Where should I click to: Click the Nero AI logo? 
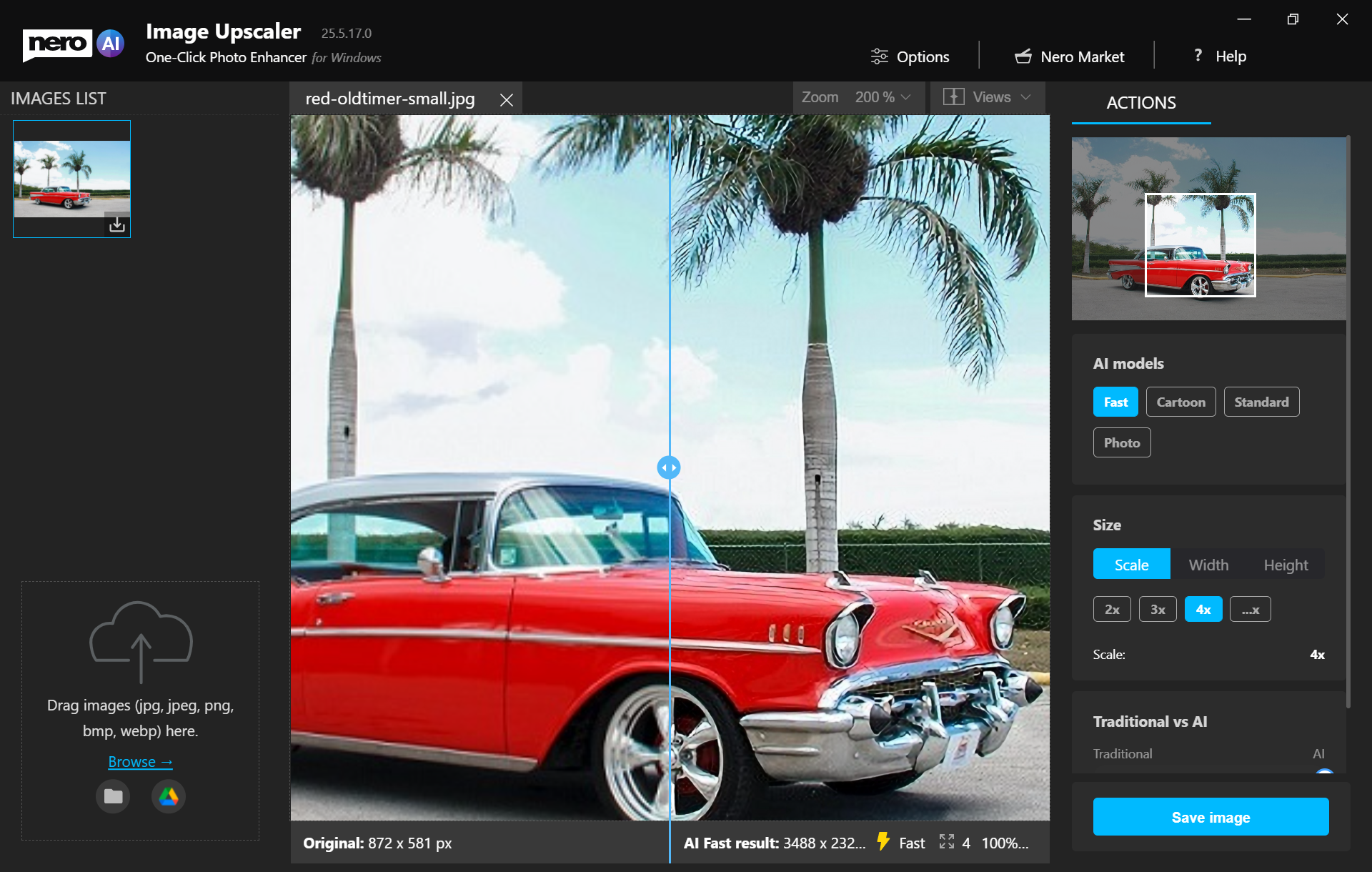pos(71,44)
